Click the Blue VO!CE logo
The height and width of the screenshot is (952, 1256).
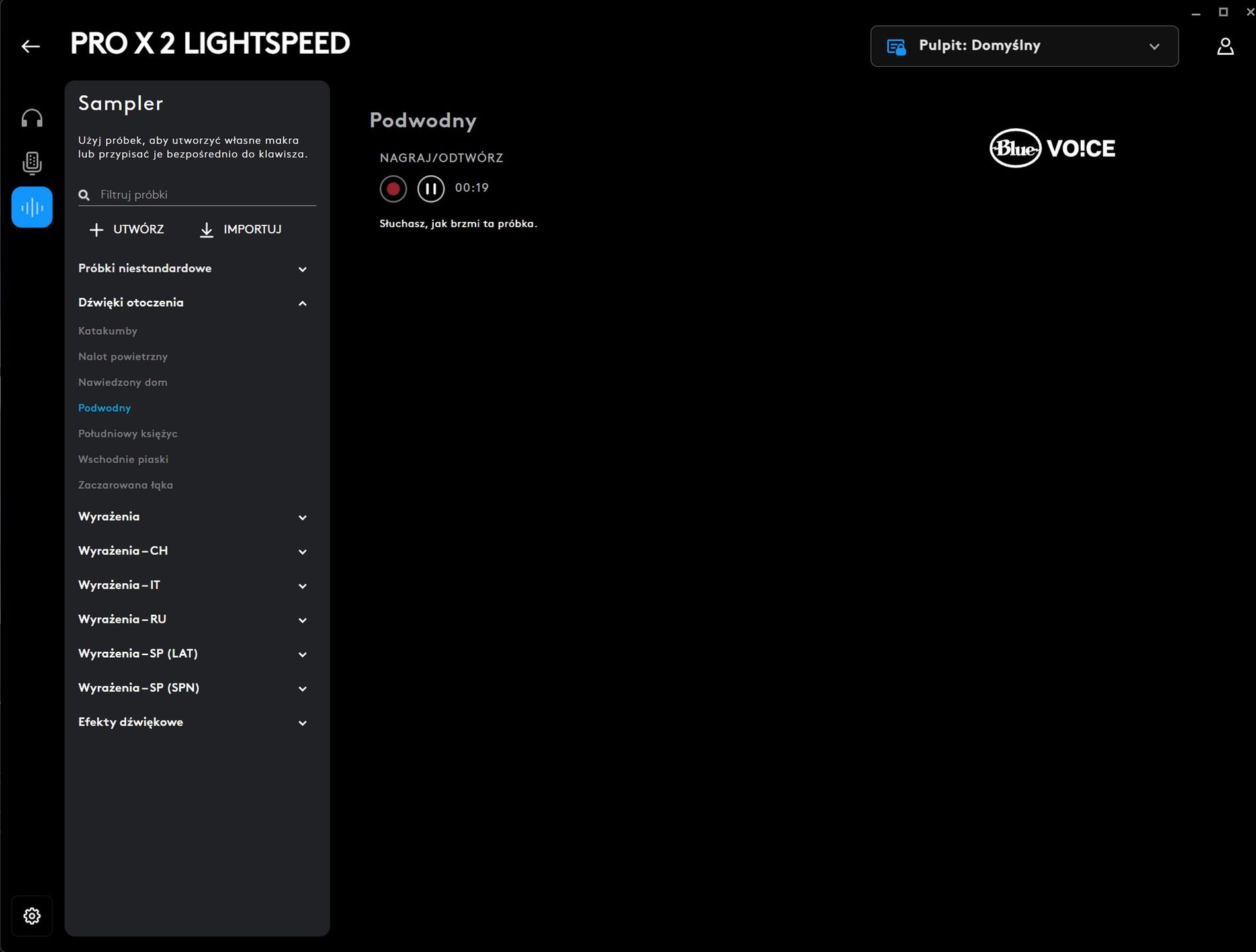(1052, 148)
